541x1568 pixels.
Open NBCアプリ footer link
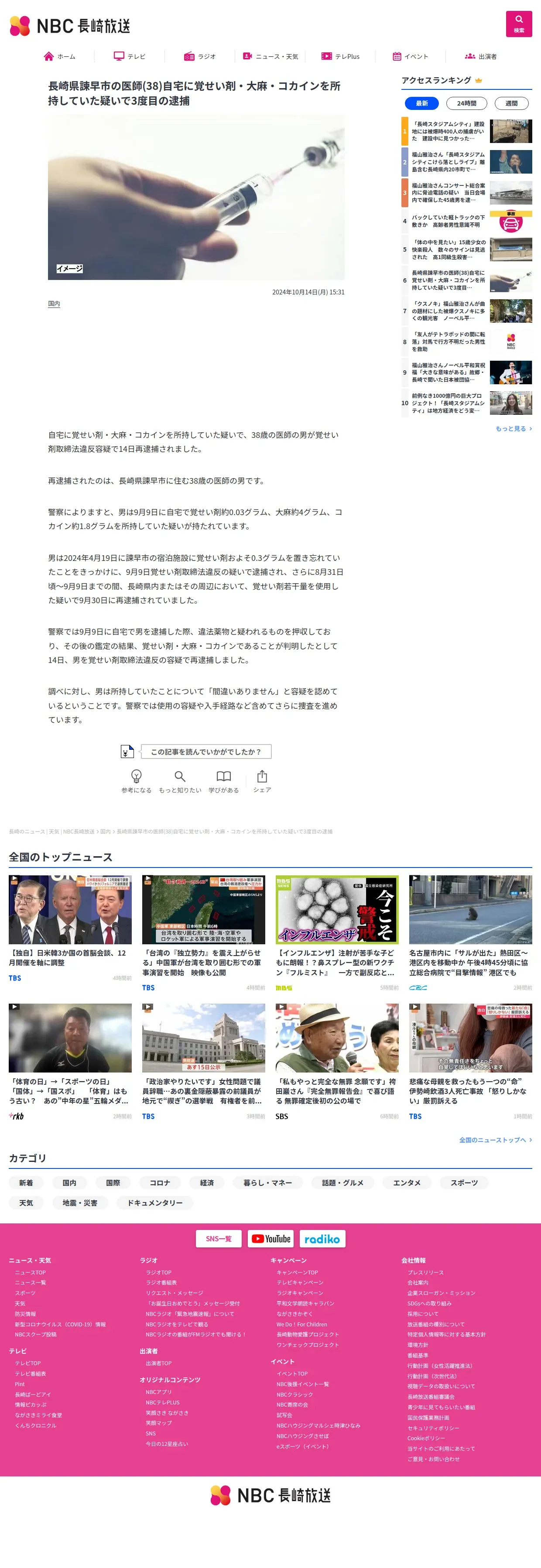click(x=159, y=1391)
